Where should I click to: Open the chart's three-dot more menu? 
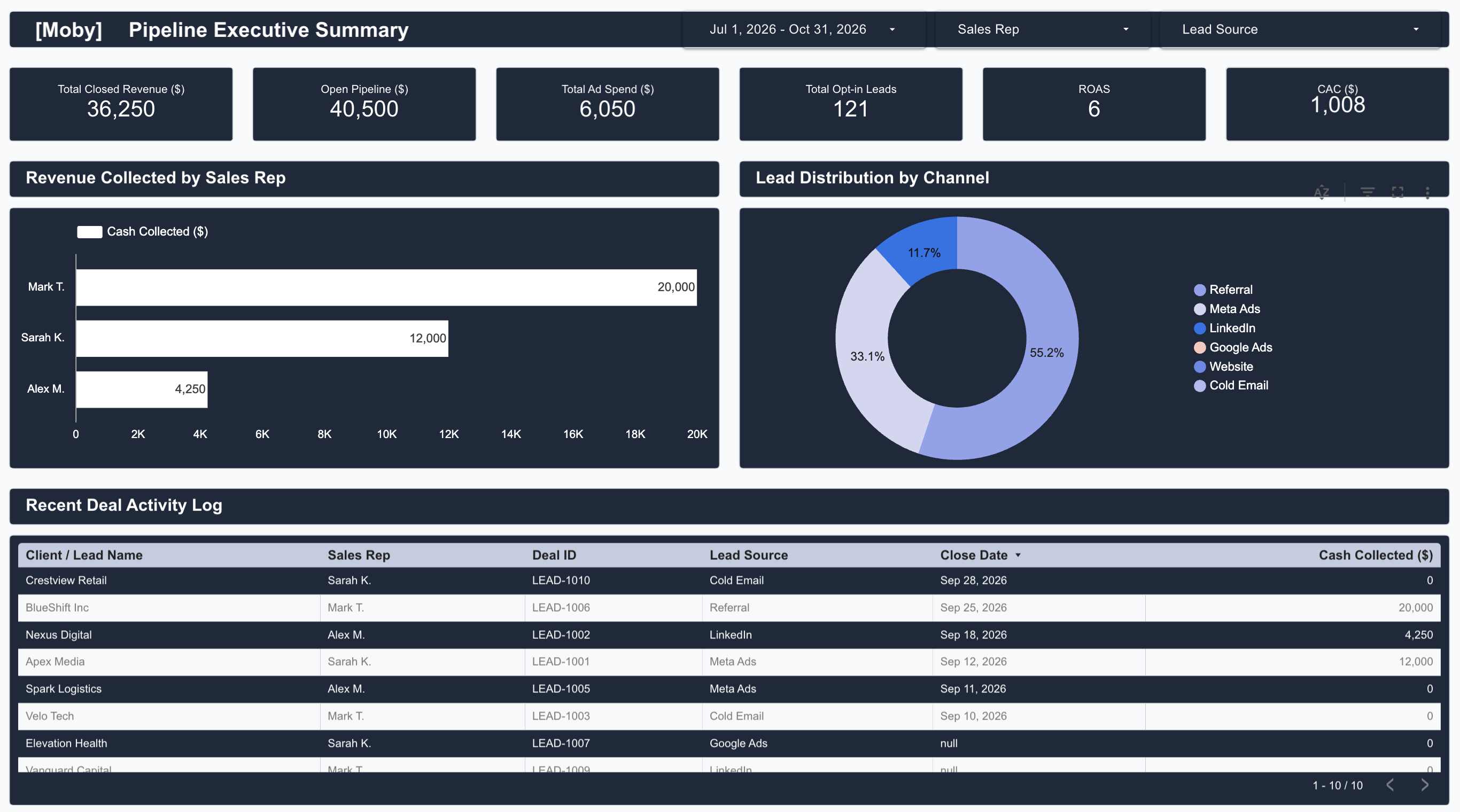(1427, 193)
